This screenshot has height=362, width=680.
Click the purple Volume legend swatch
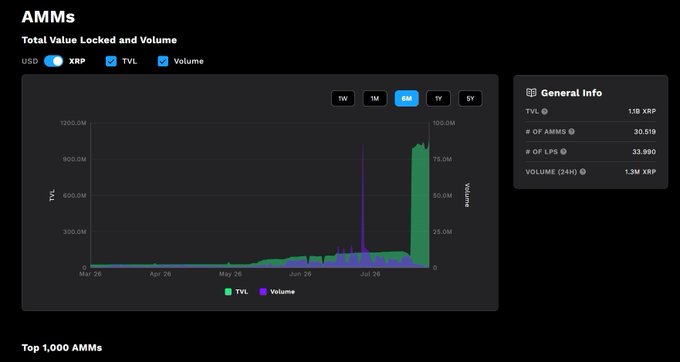(x=263, y=292)
